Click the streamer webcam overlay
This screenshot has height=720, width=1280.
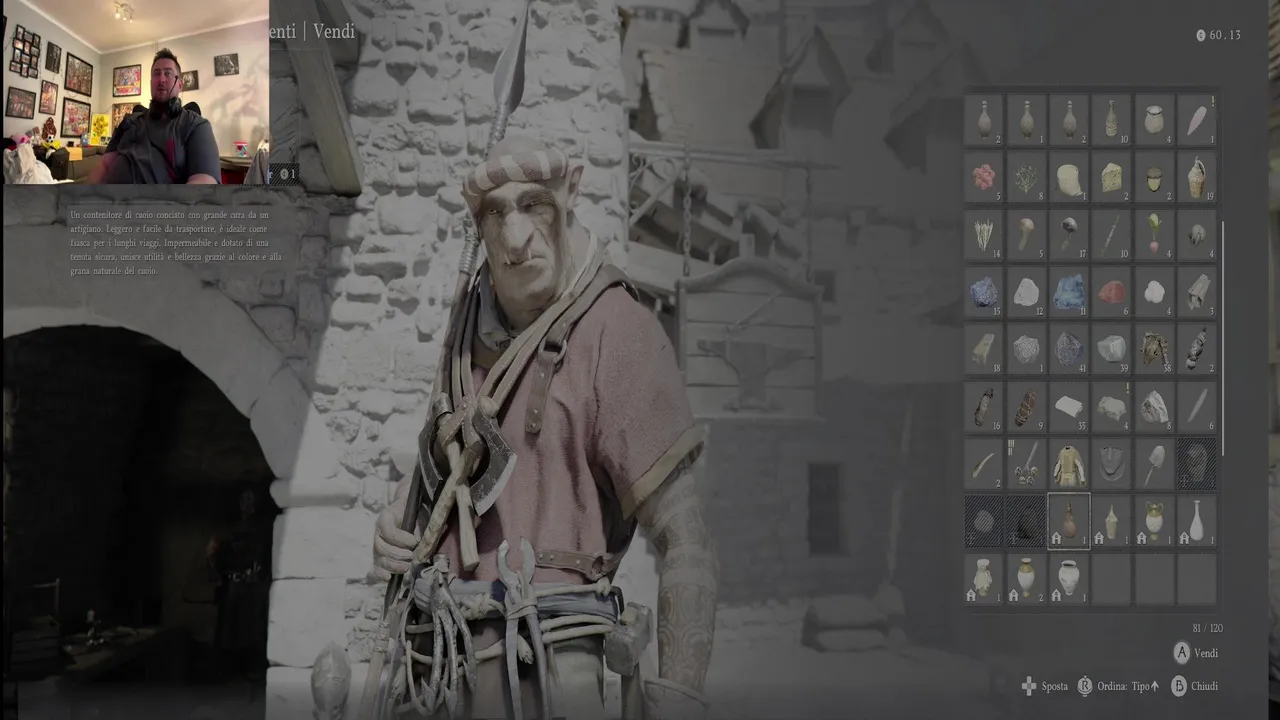pyautogui.click(x=136, y=92)
